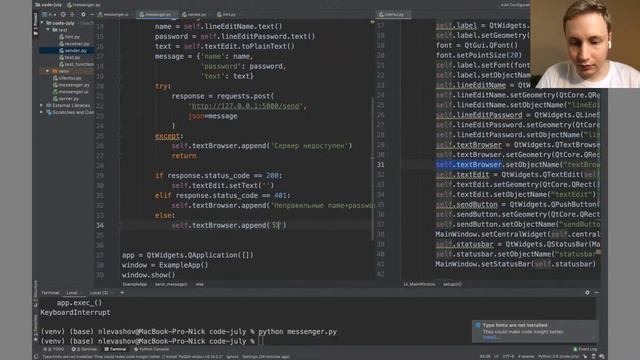Click the Terminal tool window button
Viewport: 640px width, 360px height.
(x=115, y=349)
